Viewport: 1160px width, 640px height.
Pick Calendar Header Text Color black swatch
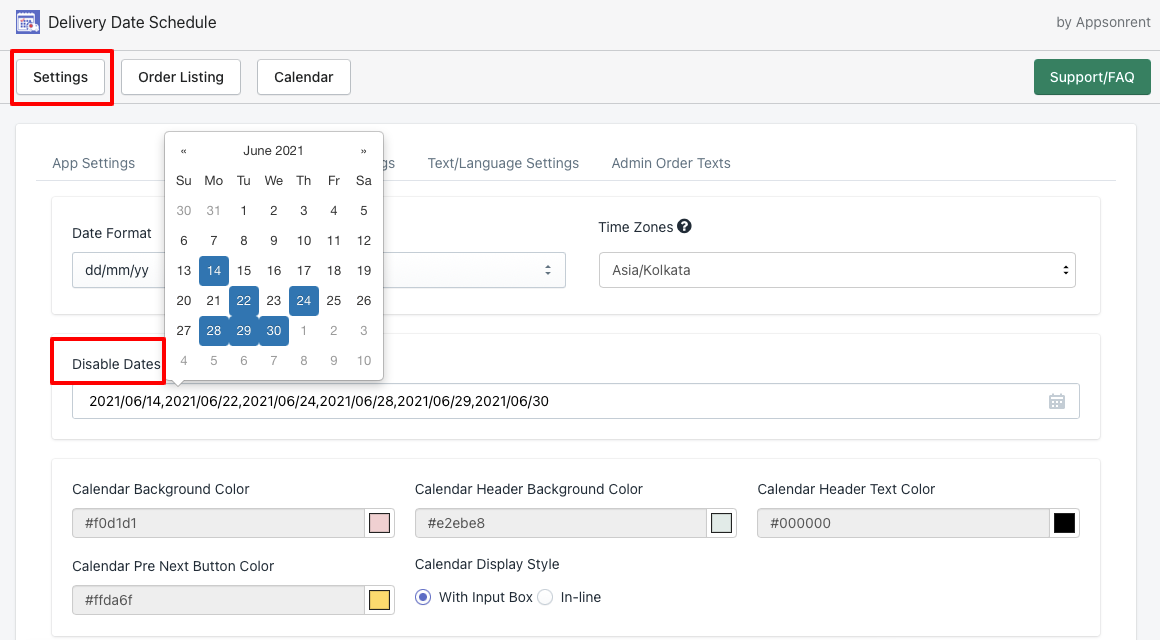click(1065, 523)
